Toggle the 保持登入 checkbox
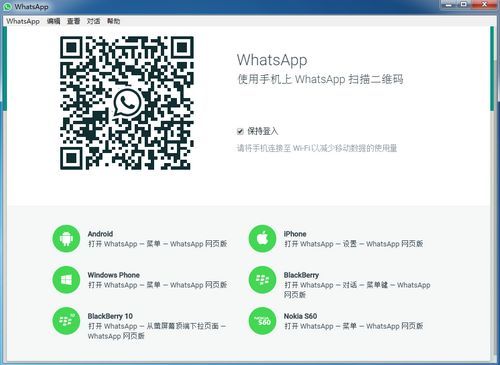This screenshot has height=365, width=500. click(x=240, y=131)
